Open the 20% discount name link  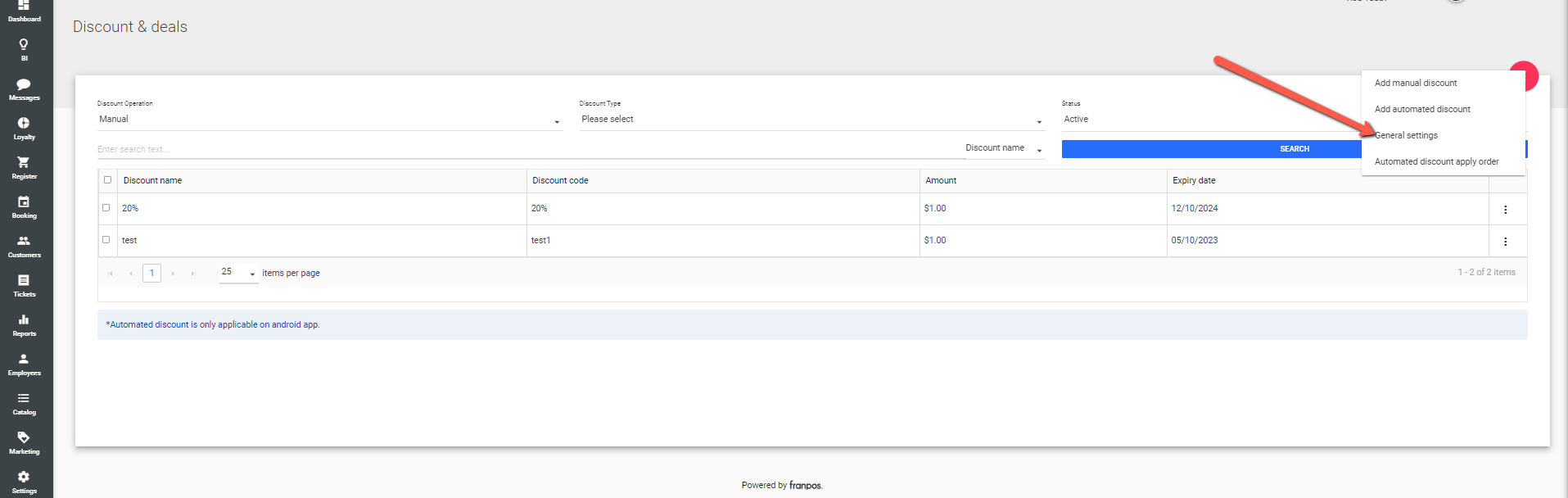130,209
